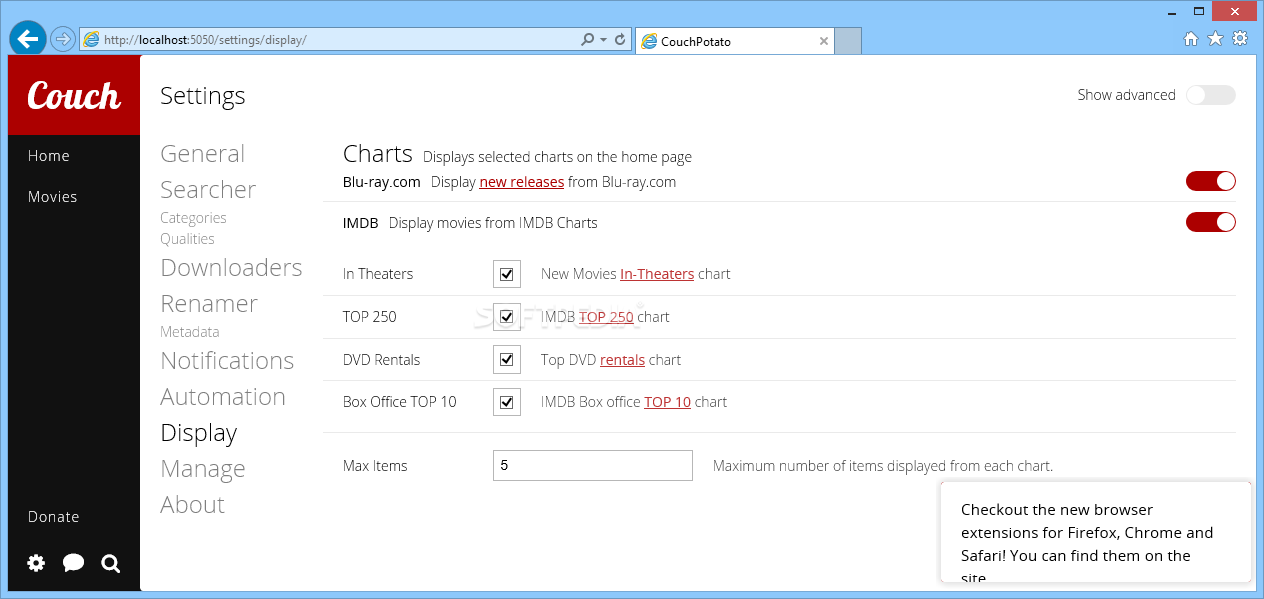Image resolution: width=1264 pixels, height=599 pixels.
Task: Open address bar search dropdown arrow
Action: pos(603,40)
